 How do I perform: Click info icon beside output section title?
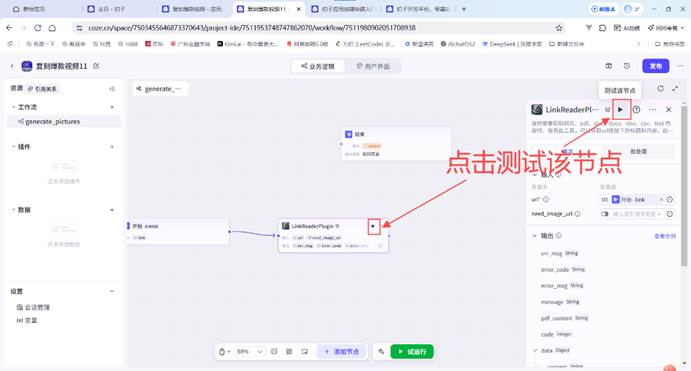click(558, 236)
